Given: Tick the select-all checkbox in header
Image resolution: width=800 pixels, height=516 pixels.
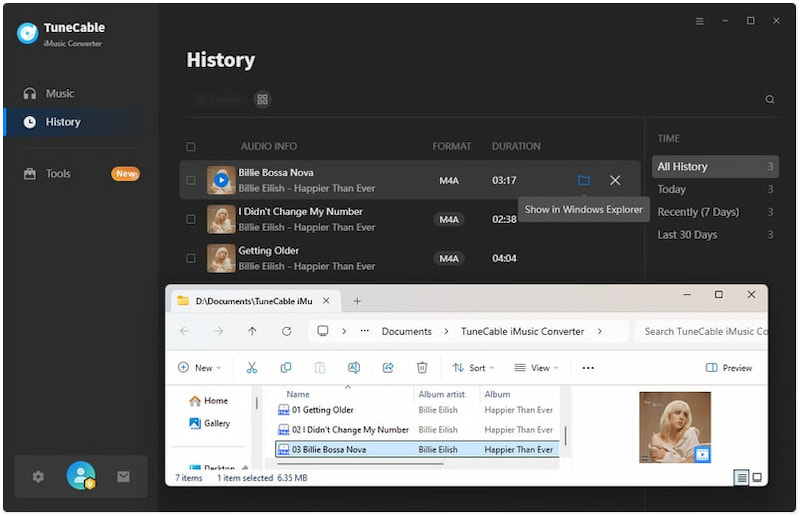Looking at the screenshot, I should [191, 147].
